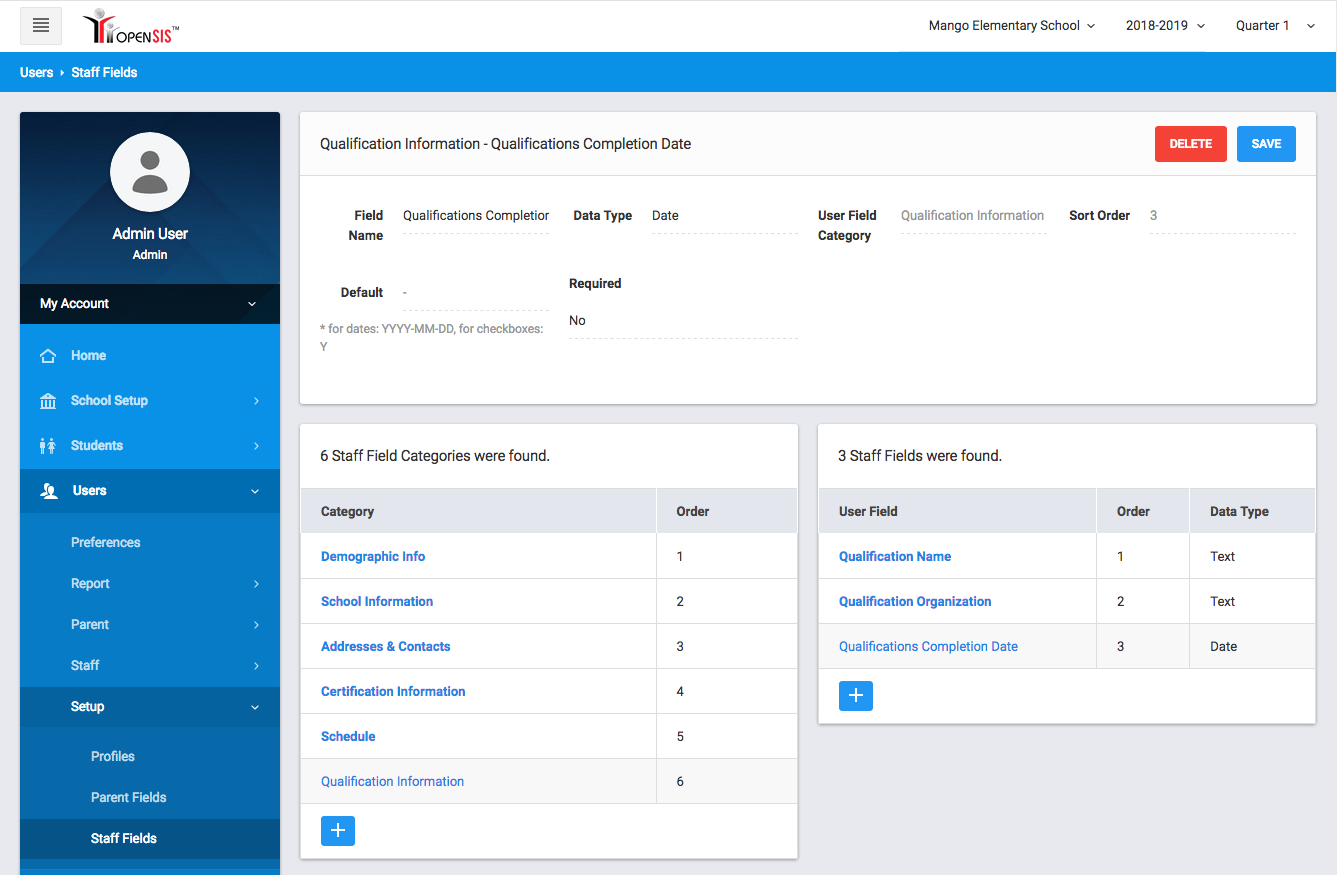Open Profiles under Setup menu
The width and height of the screenshot is (1337, 875).
pos(113,757)
